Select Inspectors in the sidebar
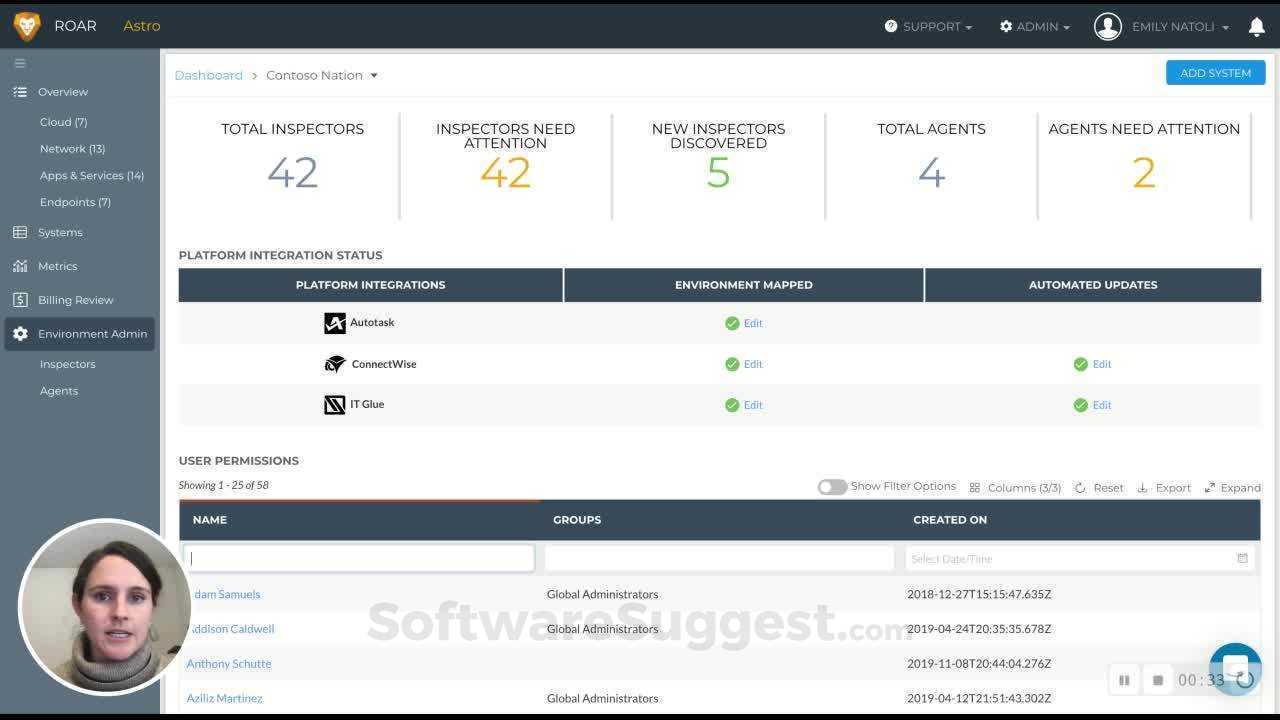Screen dimensions: 1280x720 (x=67, y=364)
